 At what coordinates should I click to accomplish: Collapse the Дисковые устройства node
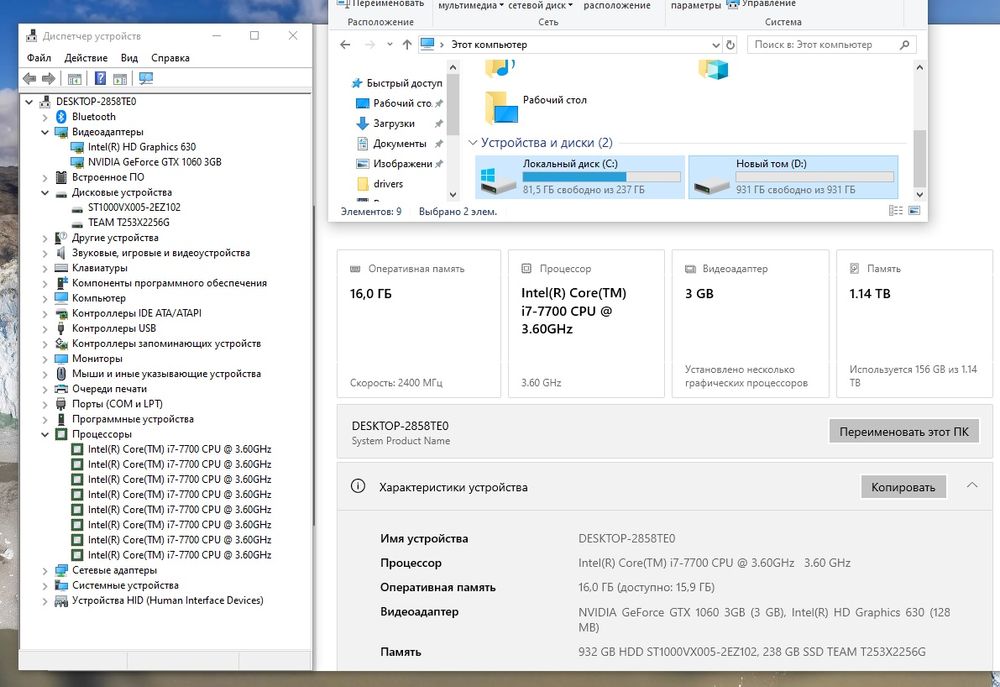(x=45, y=193)
